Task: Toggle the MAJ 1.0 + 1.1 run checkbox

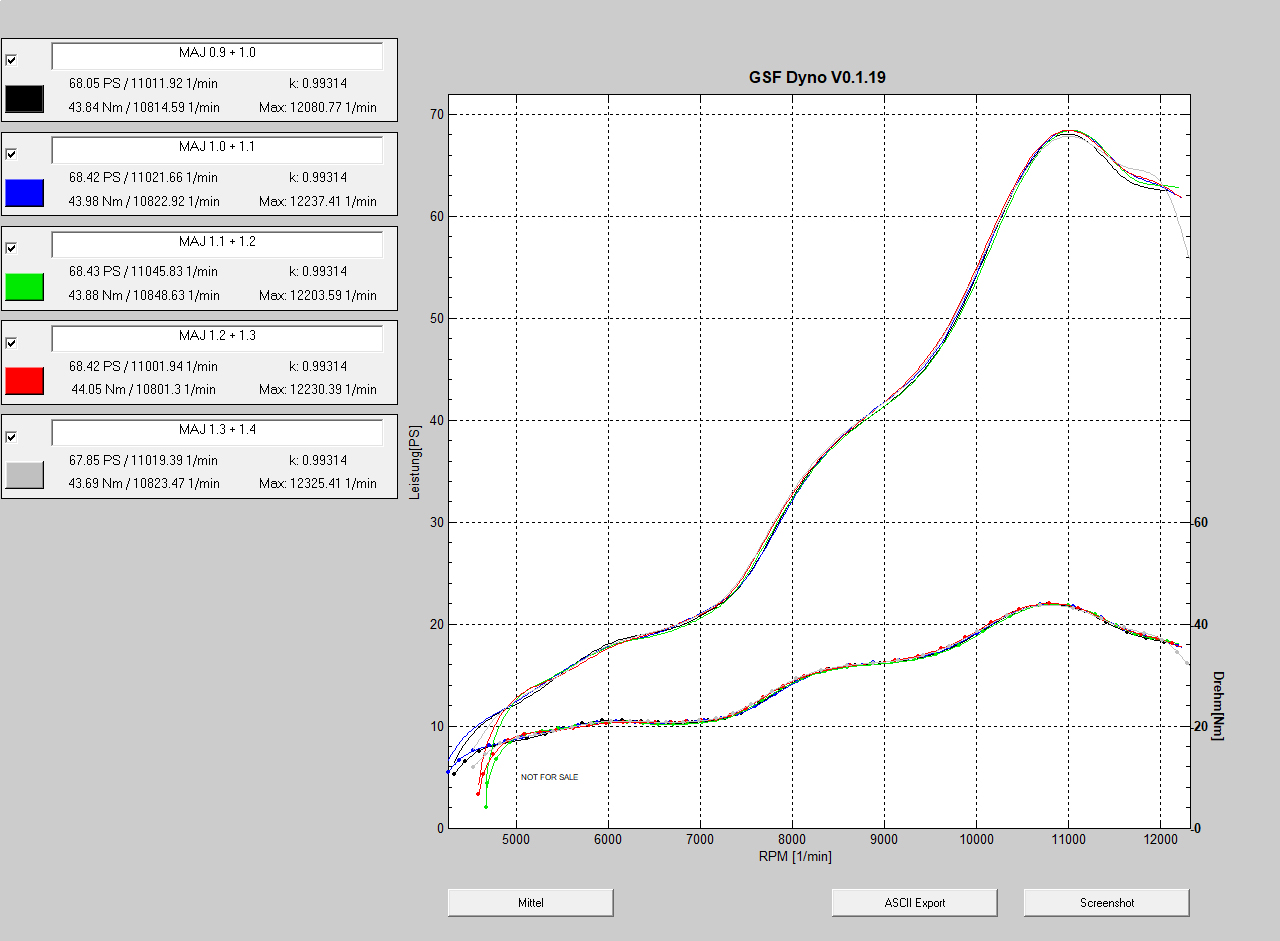Action: pyautogui.click(x=11, y=154)
